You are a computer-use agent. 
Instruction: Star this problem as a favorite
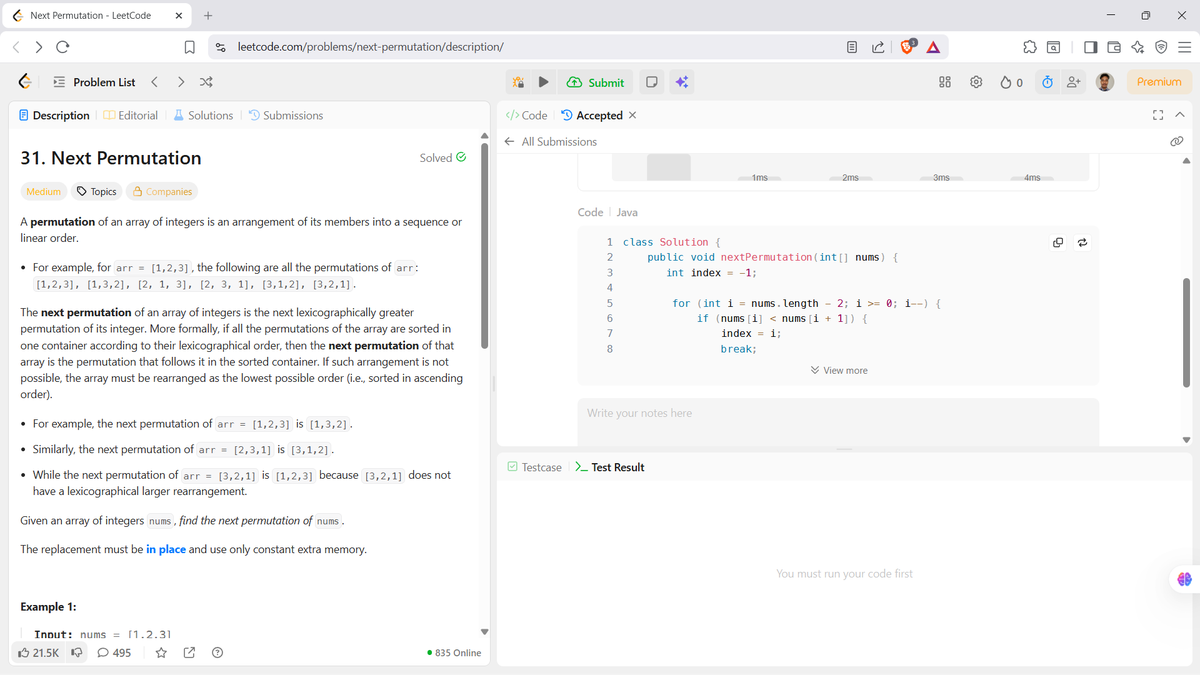(161, 653)
